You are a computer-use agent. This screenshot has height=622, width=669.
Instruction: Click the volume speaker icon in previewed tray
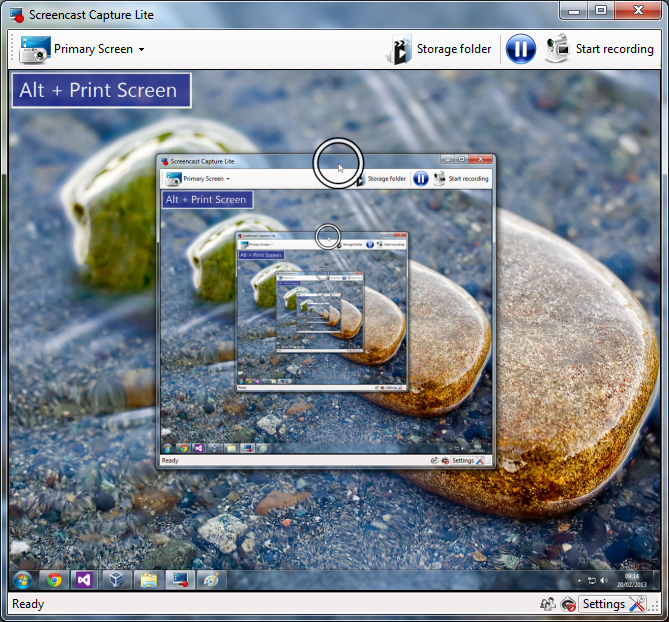[604, 581]
